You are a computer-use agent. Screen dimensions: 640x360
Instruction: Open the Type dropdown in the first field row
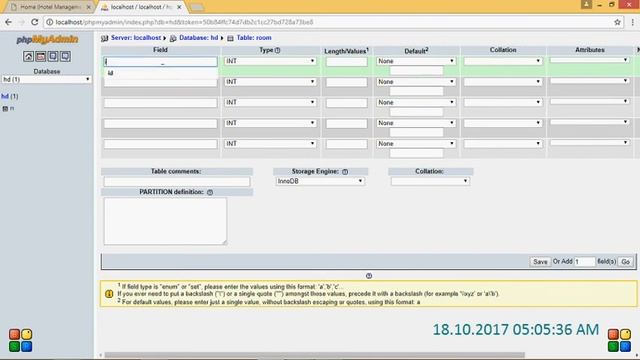point(270,61)
